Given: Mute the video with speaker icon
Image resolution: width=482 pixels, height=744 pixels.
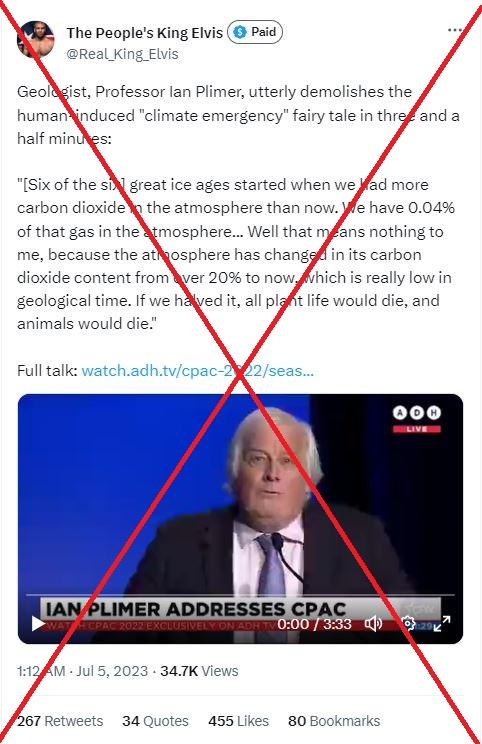Looking at the screenshot, I should [x=373, y=623].
